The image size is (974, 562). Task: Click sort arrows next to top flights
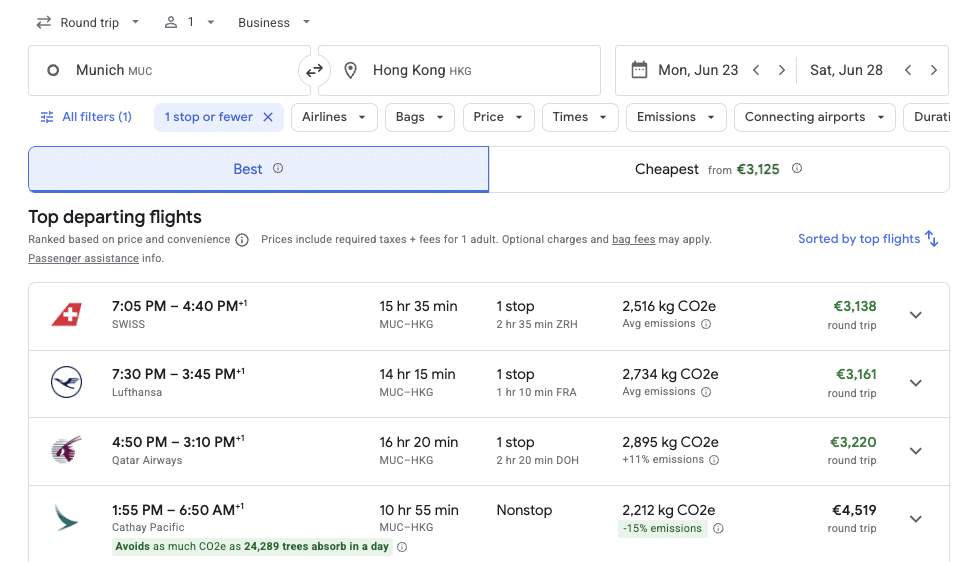(931, 239)
